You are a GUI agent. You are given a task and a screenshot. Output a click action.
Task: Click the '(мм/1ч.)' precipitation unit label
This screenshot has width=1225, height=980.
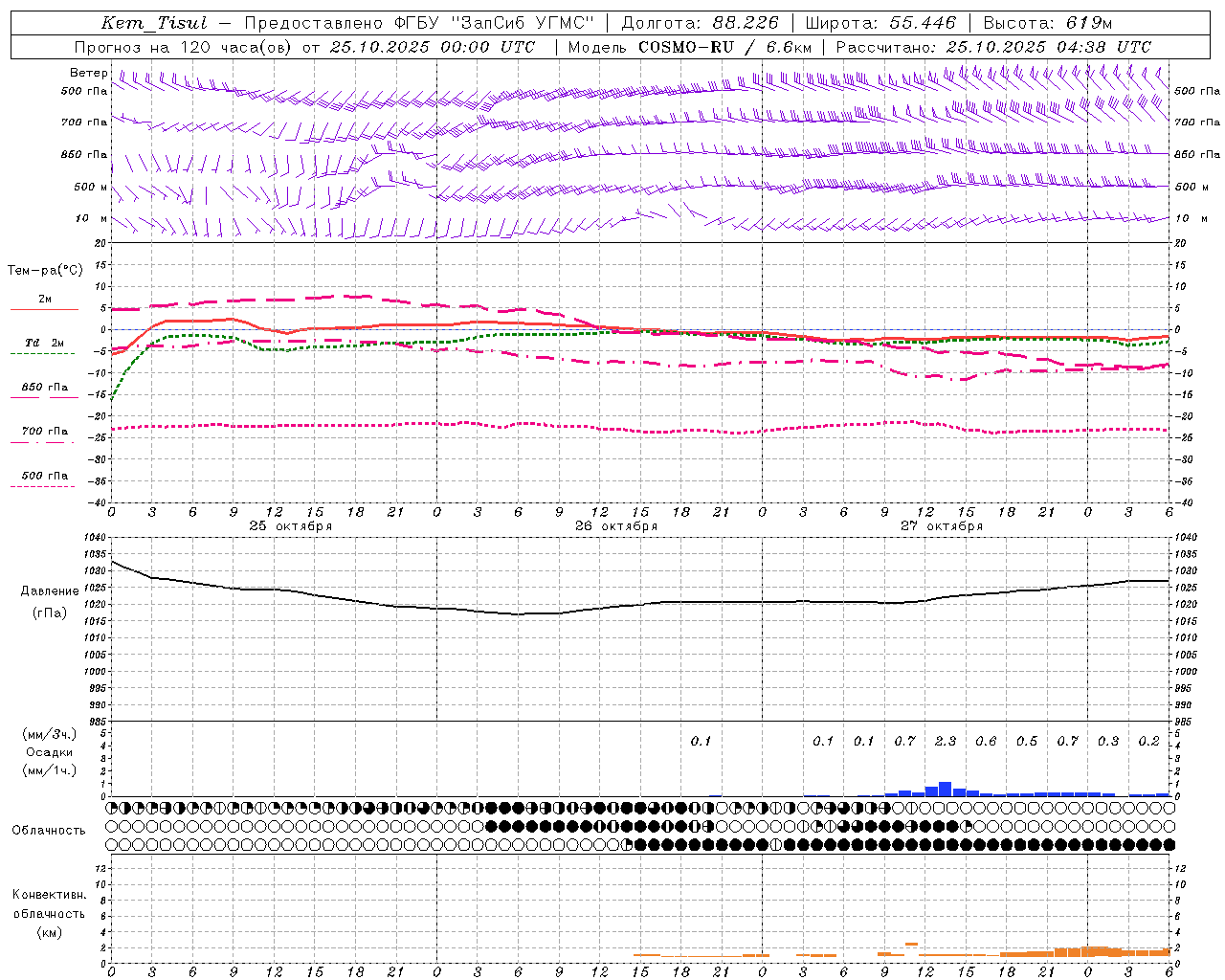click(x=49, y=770)
